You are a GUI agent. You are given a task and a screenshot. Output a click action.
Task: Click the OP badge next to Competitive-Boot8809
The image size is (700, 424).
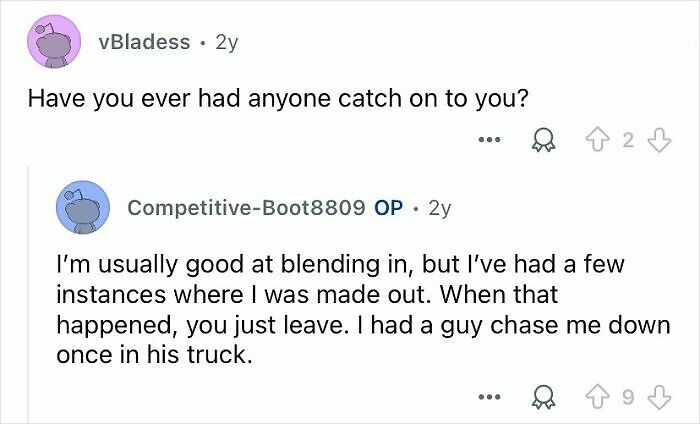click(388, 208)
